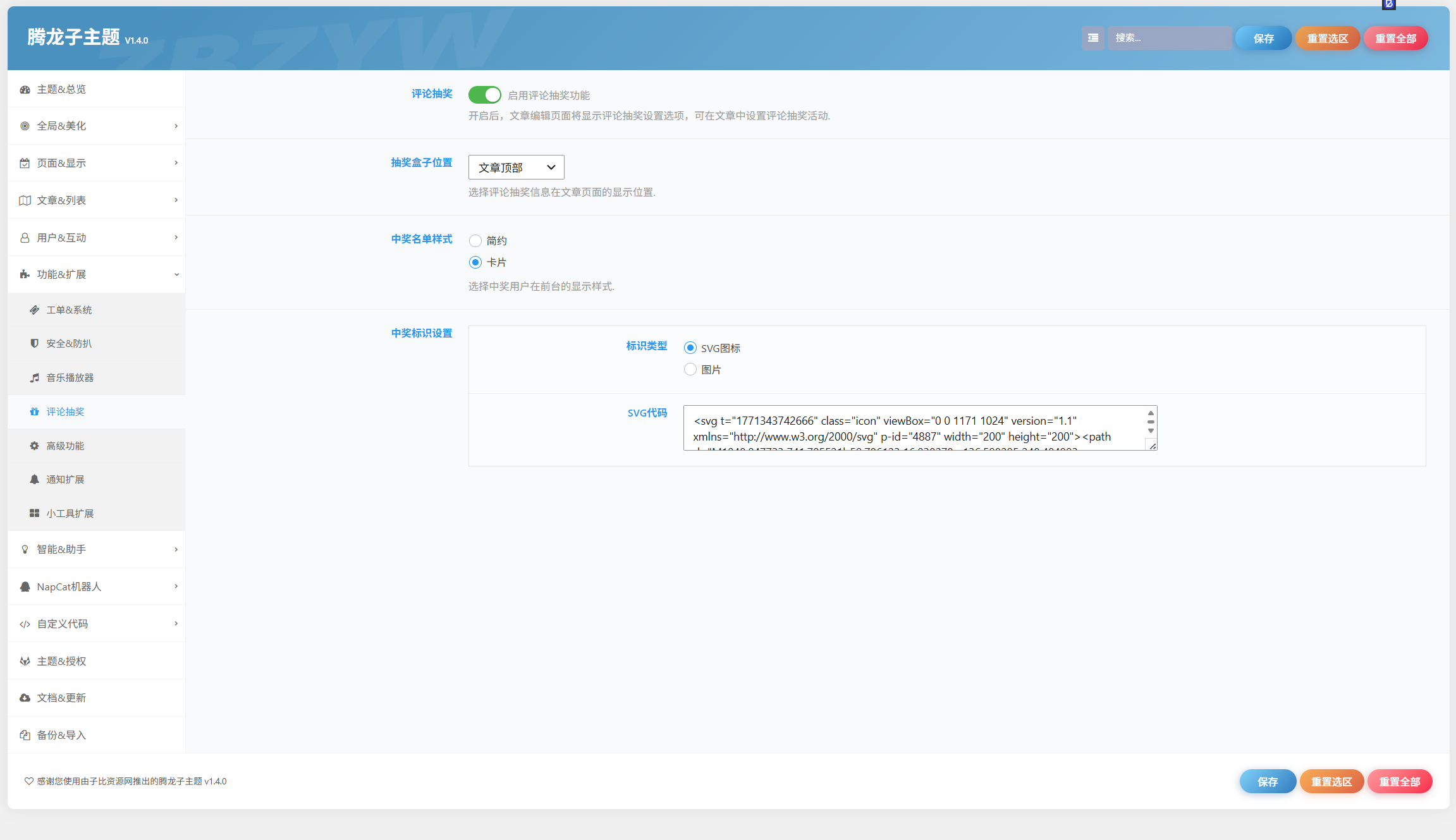Open the 安全&防扒 submenu item
Image resolution: width=1456 pixels, height=840 pixels.
96,343
